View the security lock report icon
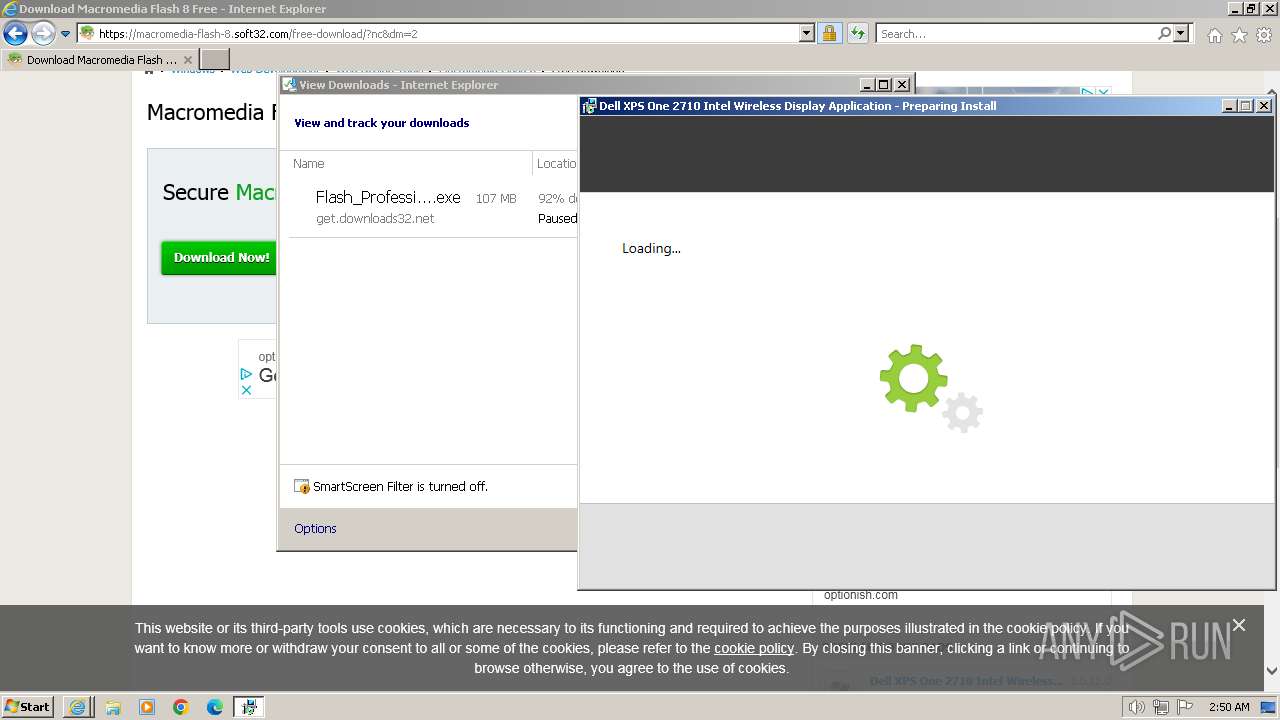This screenshot has height=720, width=1280. click(829, 34)
